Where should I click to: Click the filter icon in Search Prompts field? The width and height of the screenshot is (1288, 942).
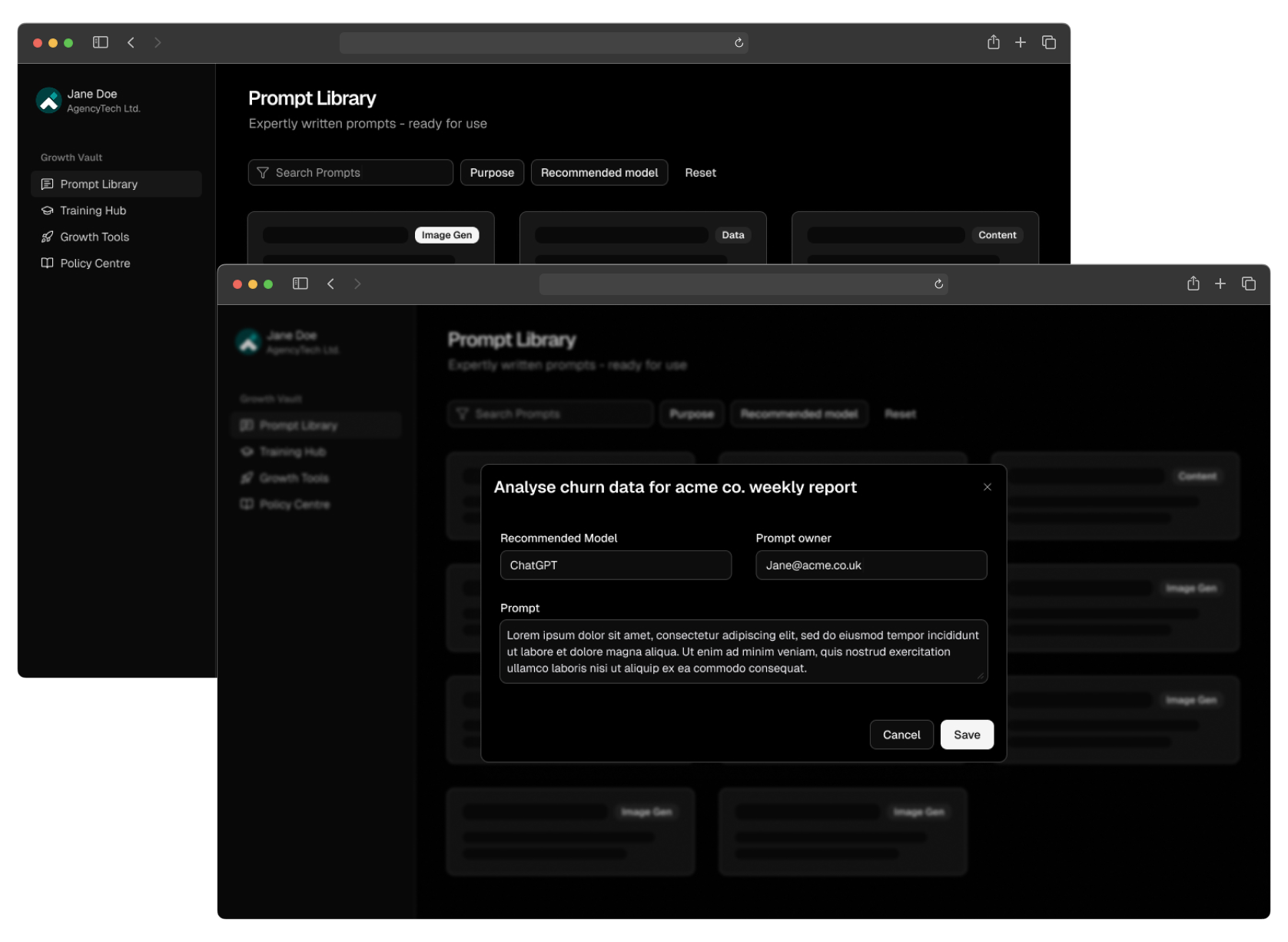tap(263, 172)
